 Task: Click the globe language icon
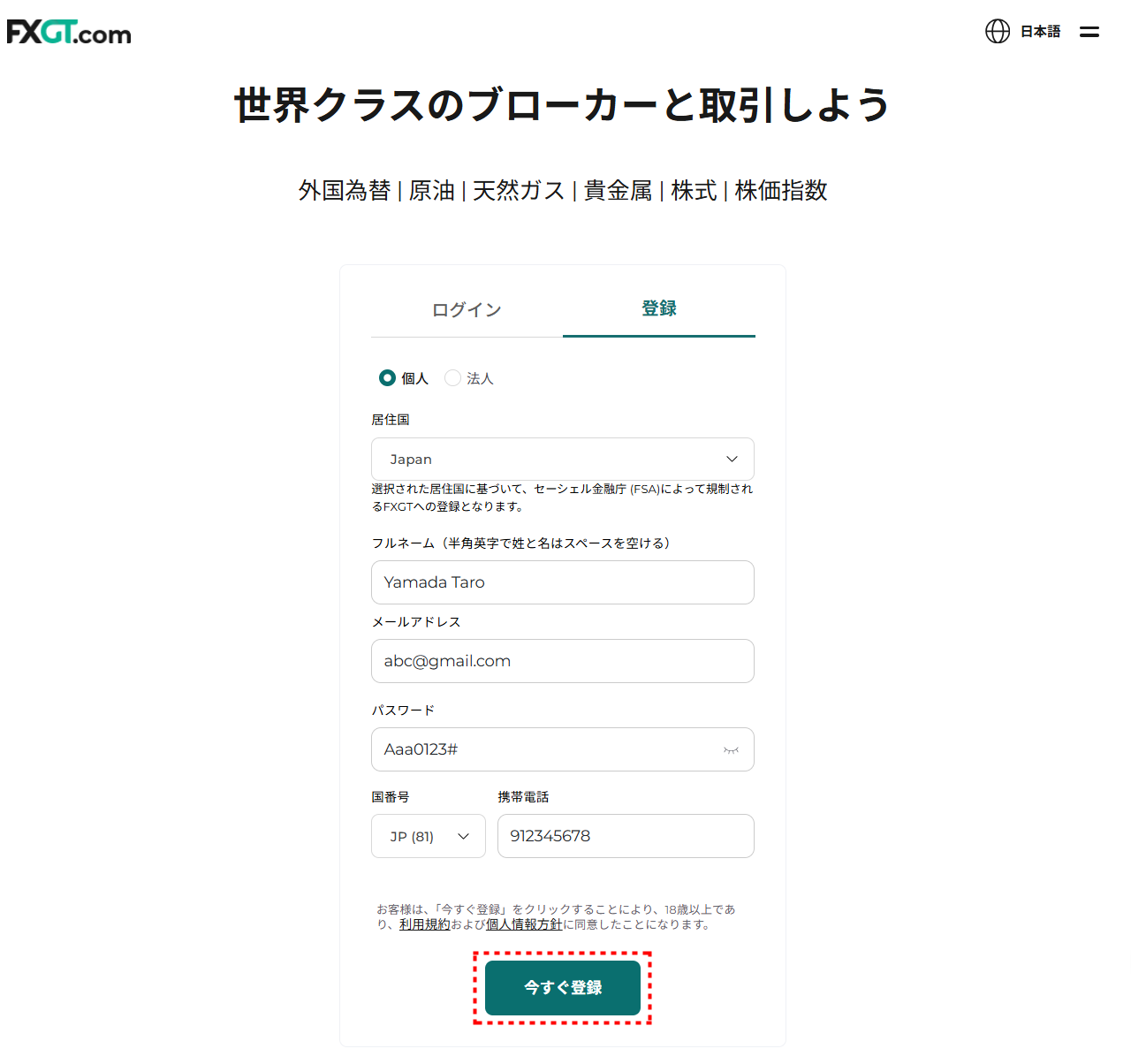tap(997, 32)
